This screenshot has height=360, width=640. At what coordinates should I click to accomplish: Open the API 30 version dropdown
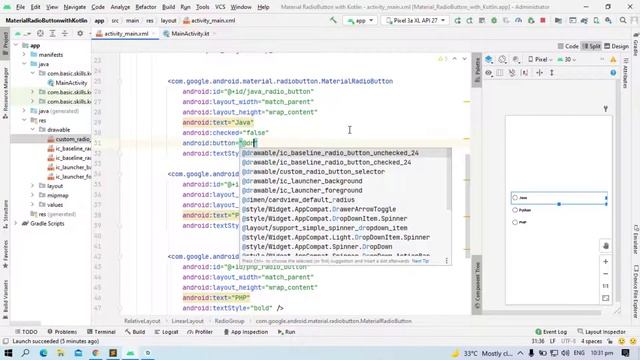point(567,60)
